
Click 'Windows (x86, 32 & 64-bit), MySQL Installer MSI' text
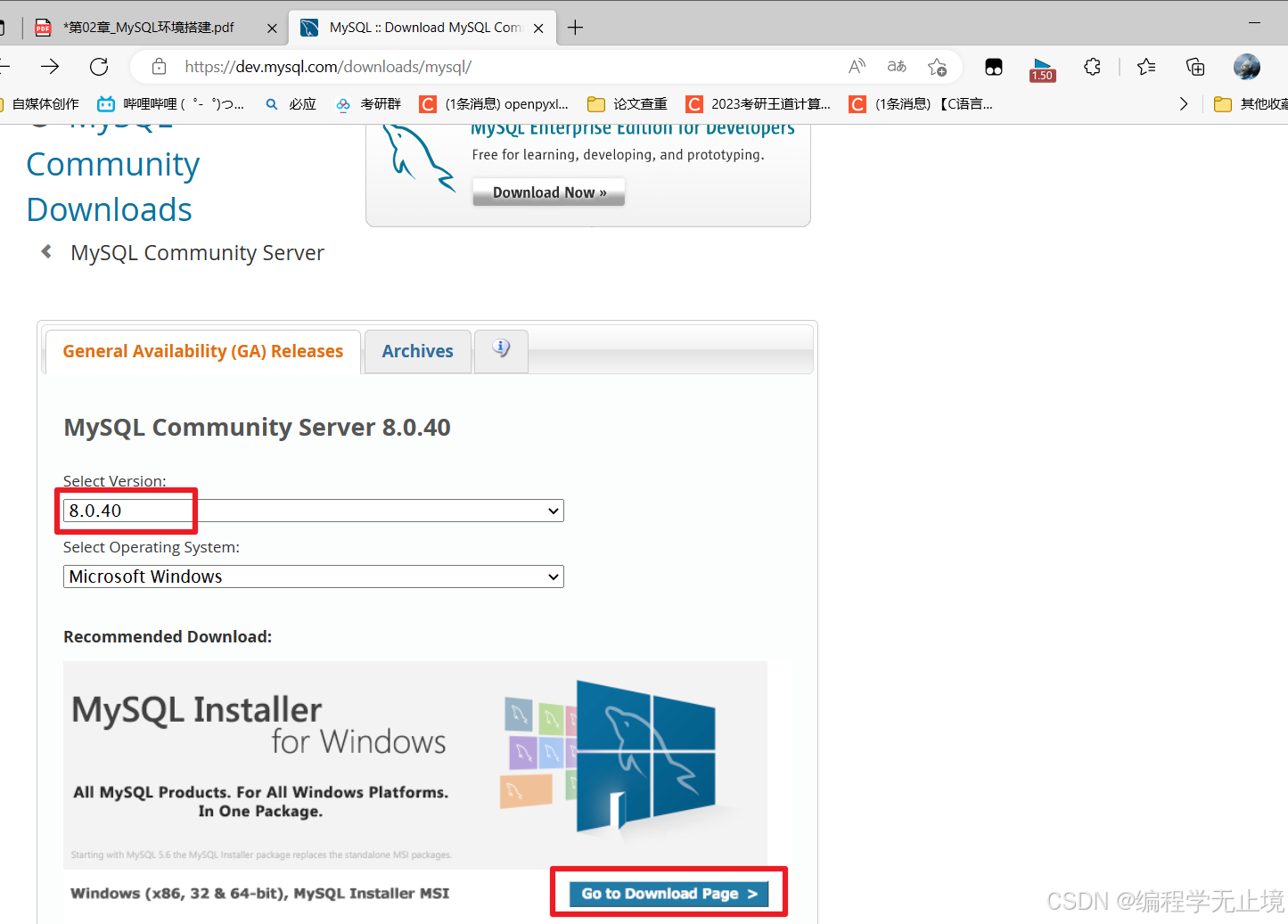point(259,894)
